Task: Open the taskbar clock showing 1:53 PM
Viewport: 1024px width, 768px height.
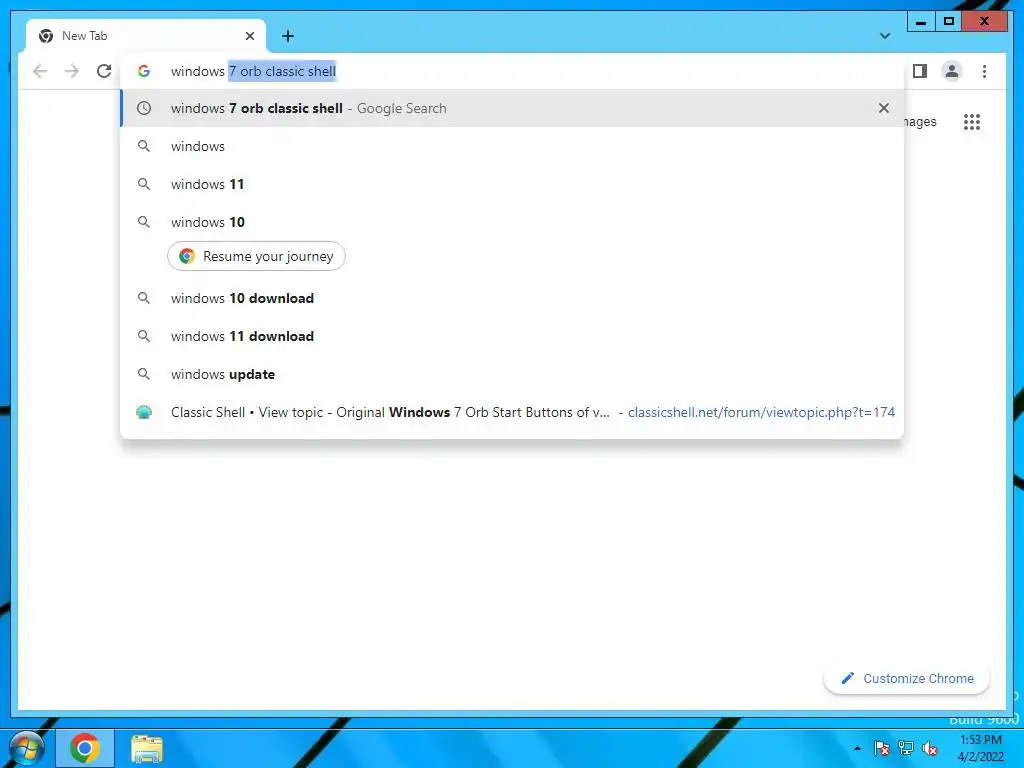Action: pos(981,748)
